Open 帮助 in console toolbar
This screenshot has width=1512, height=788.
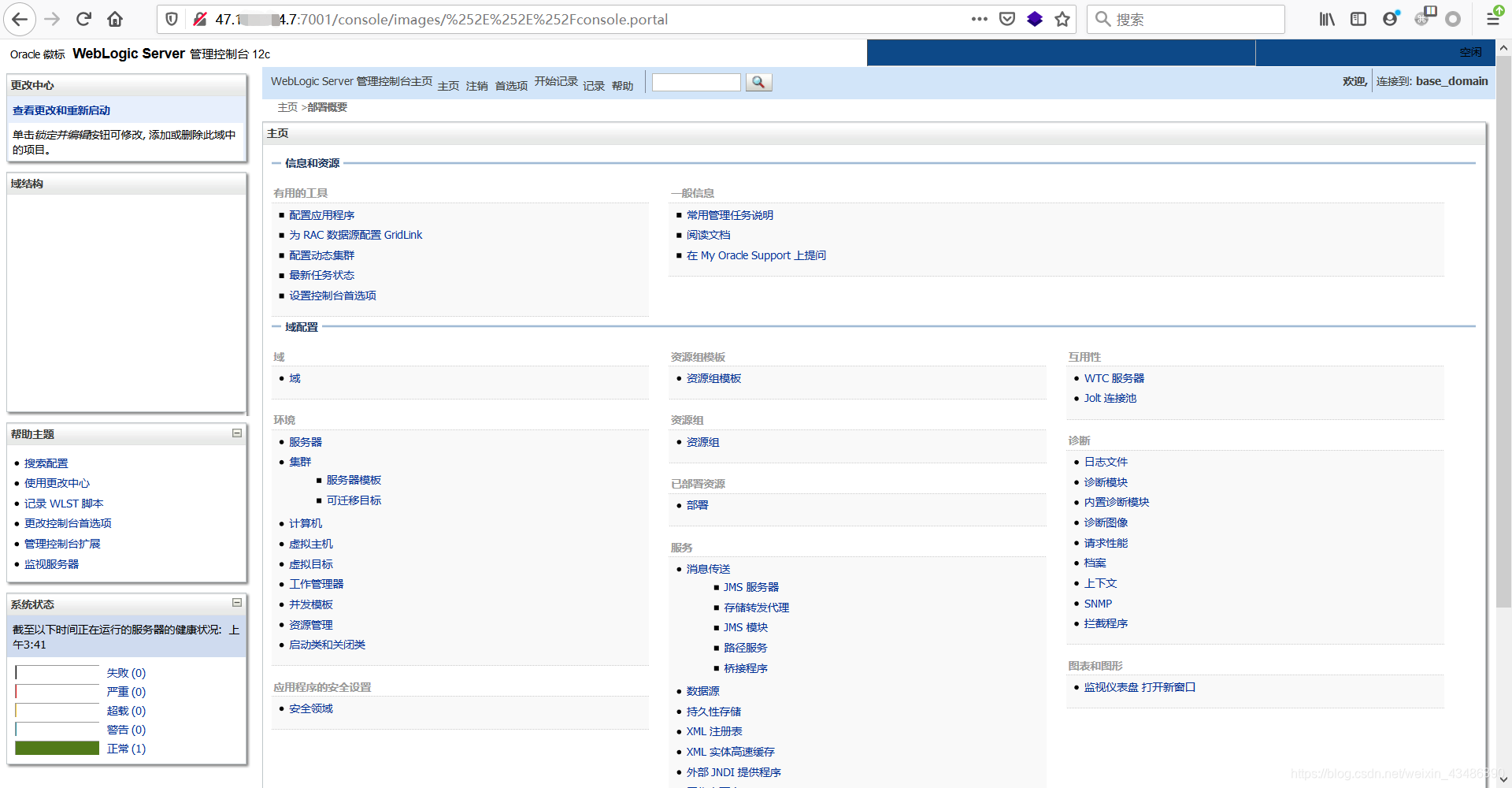tap(622, 86)
